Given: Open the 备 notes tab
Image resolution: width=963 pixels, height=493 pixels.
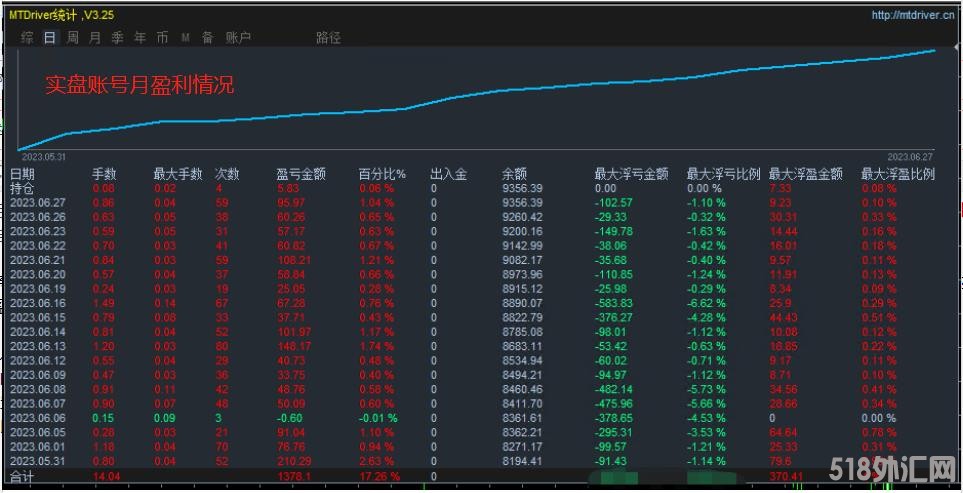Looking at the screenshot, I should pyautogui.click(x=207, y=38).
